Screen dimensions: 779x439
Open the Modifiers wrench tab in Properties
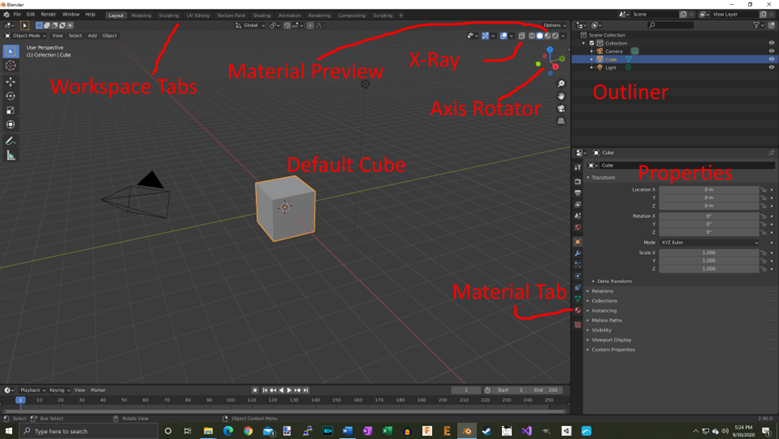click(578, 254)
